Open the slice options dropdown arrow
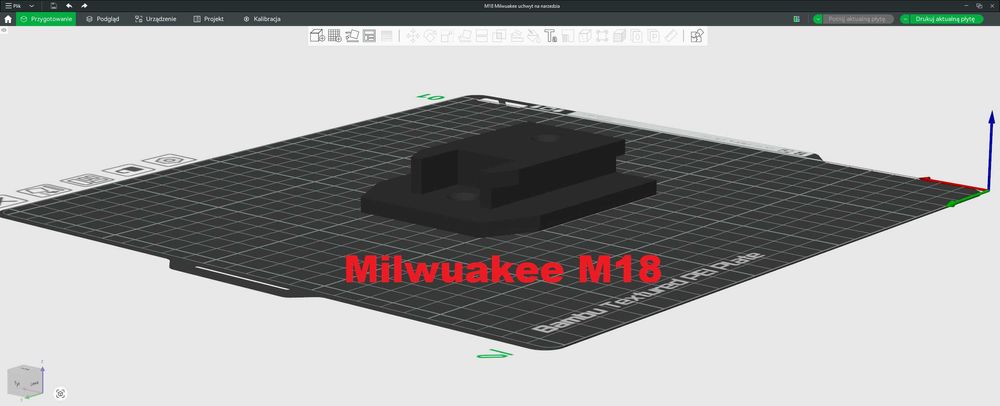Image resolution: width=1000 pixels, height=406 pixels. (x=818, y=19)
